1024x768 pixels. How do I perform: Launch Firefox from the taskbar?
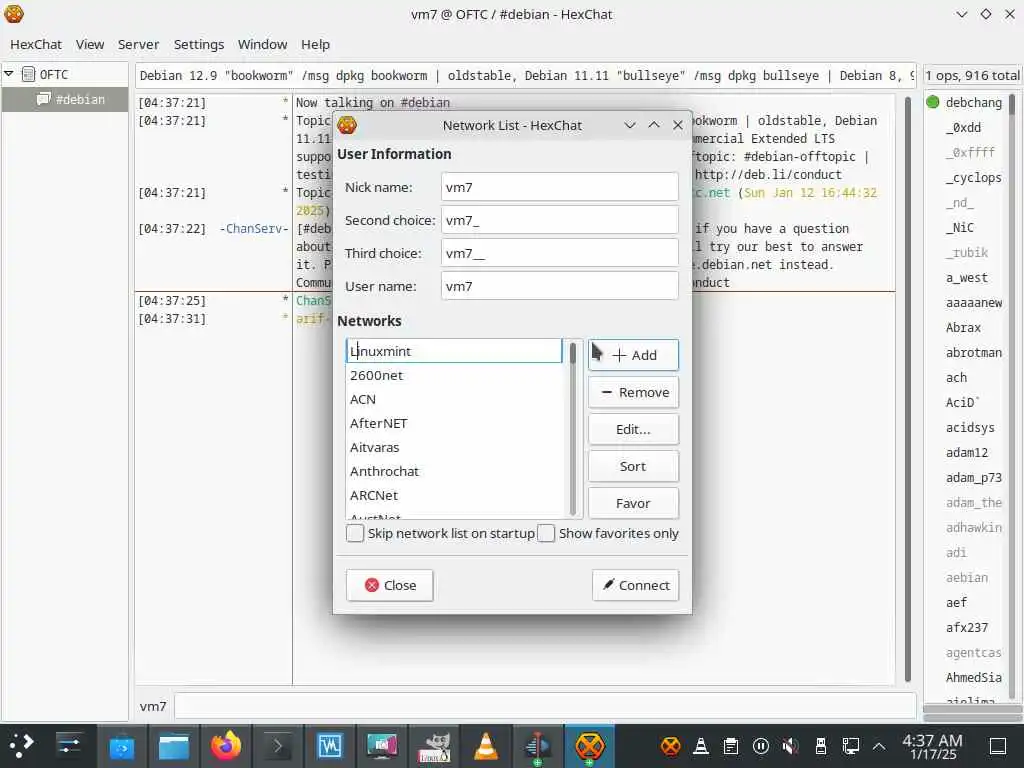(x=225, y=745)
